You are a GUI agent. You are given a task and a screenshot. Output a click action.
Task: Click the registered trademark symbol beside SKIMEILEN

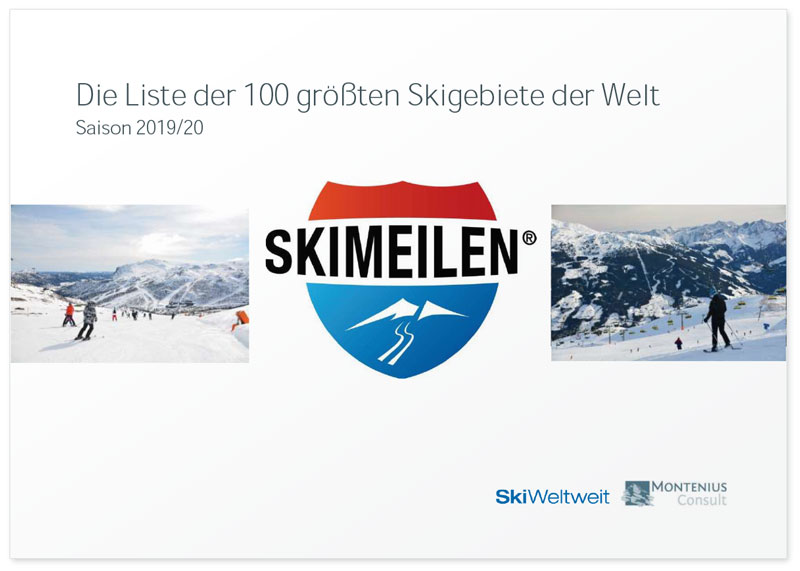(x=529, y=238)
